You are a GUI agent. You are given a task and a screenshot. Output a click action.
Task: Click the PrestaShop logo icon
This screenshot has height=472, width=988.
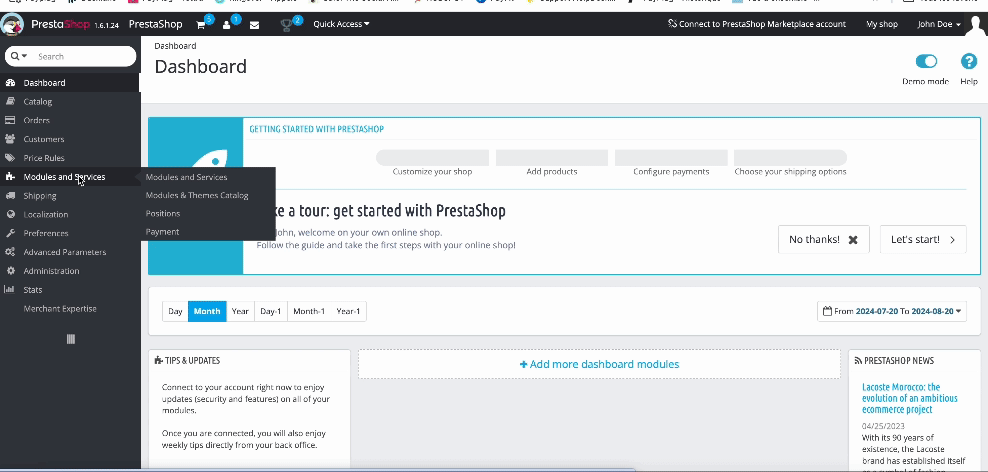click(13, 25)
